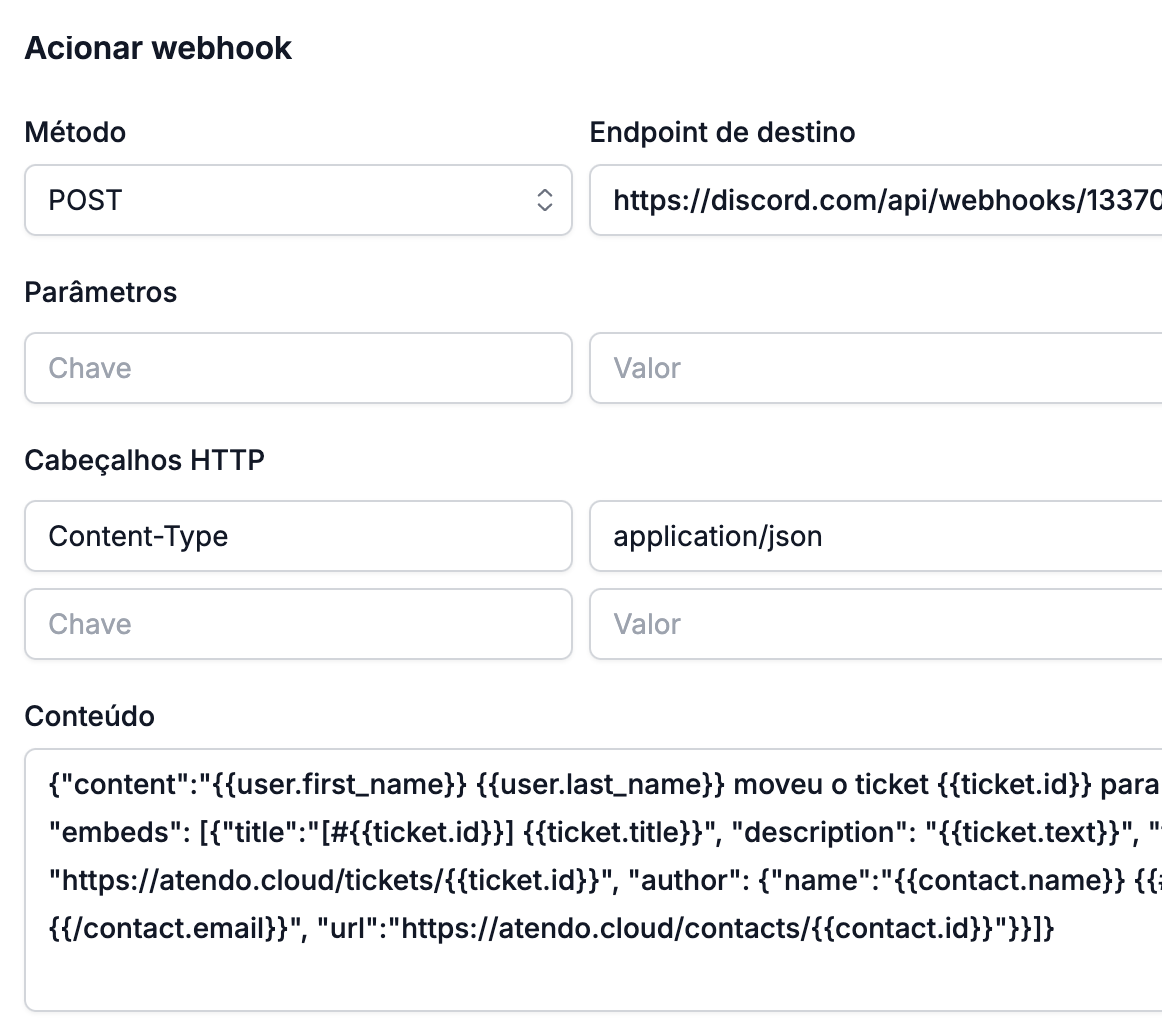Viewport: 1162px width, 1034px height.
Task: Click the up-down chevron icon in Método
Action: (x=545, y=200)
